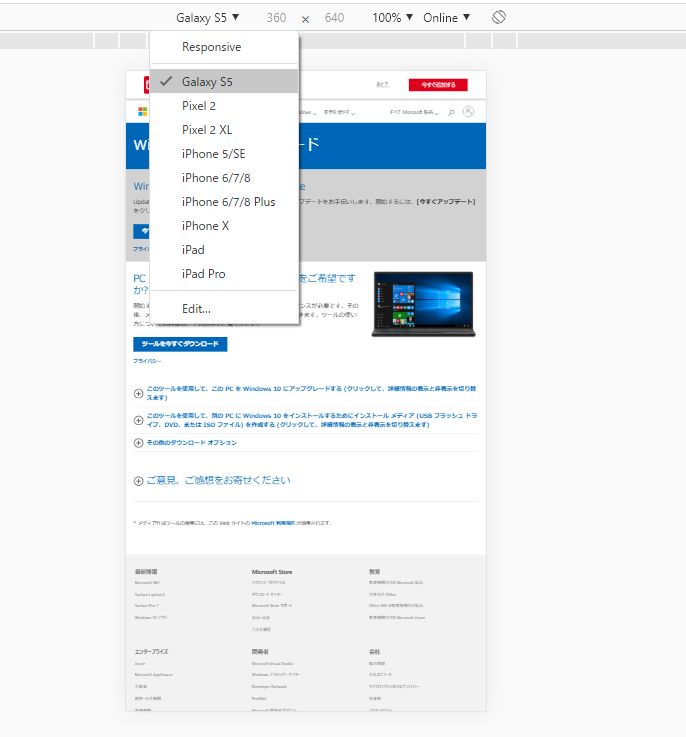Choose iPhone 6/7/8 Plus device
The width and height of the screenshot is (686, 737).
click(x=224, y=202)
